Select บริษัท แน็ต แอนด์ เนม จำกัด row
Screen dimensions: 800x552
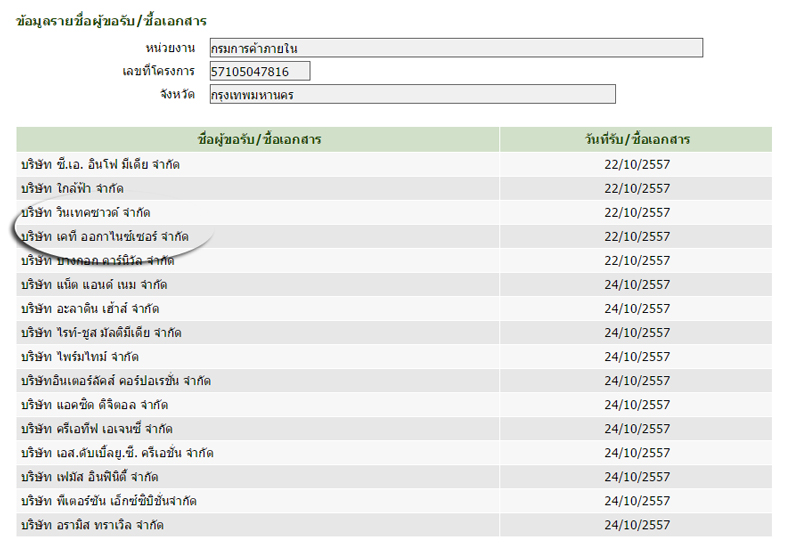tap(93, 285)
